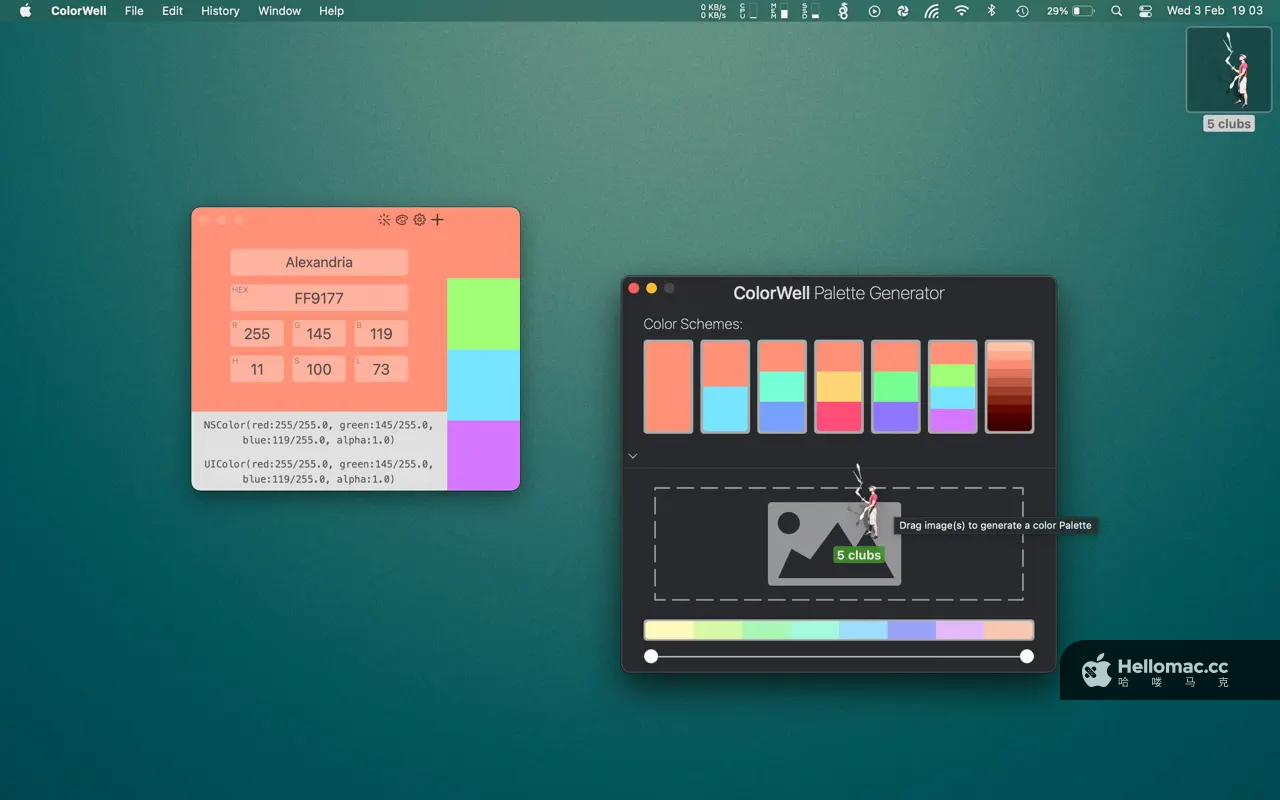Open ColorWell settings gear icon
This screenshot has width=1280, height=800.
coord(420,220)
